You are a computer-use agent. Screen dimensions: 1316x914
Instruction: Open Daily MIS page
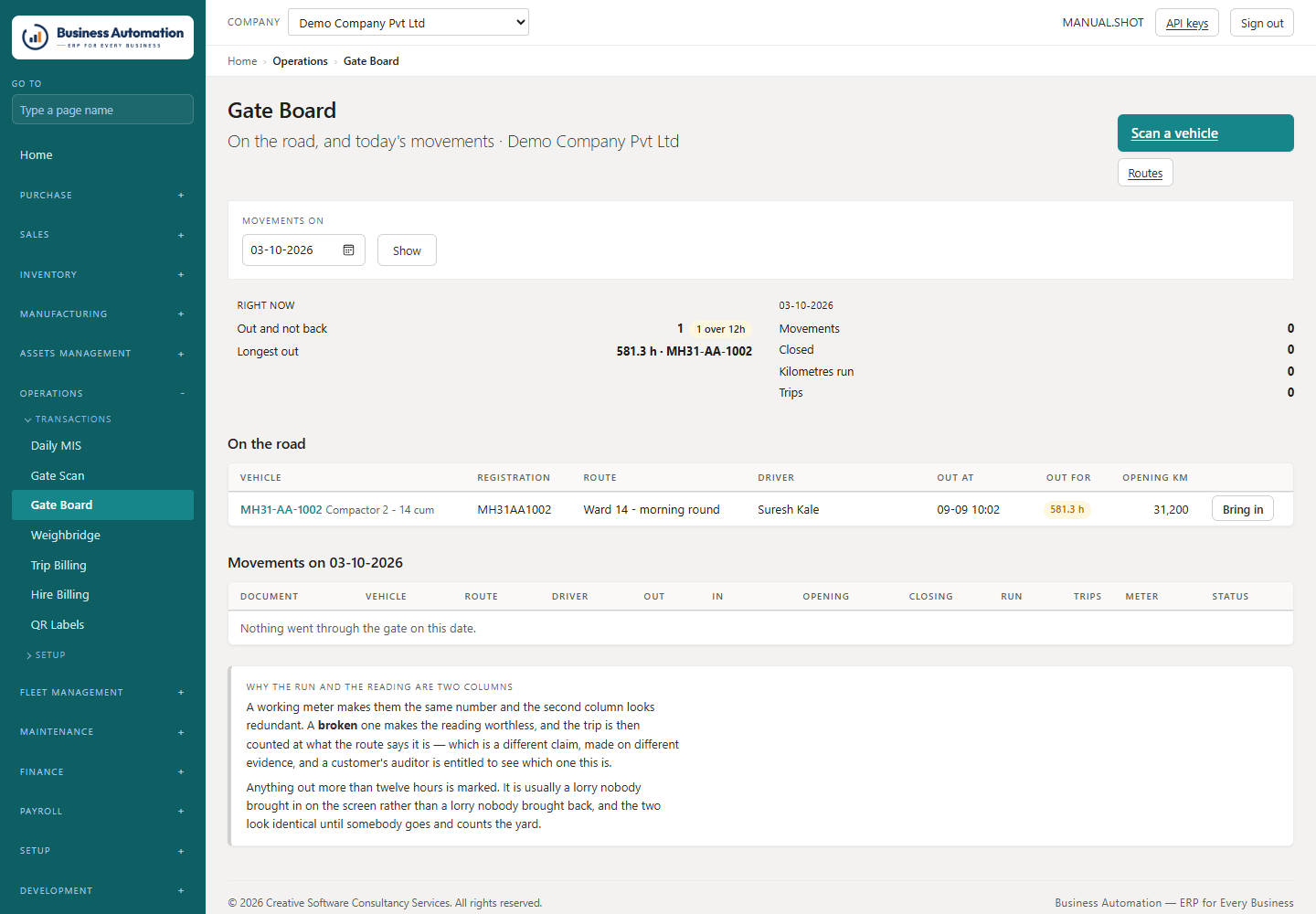(x=102, y=446)
